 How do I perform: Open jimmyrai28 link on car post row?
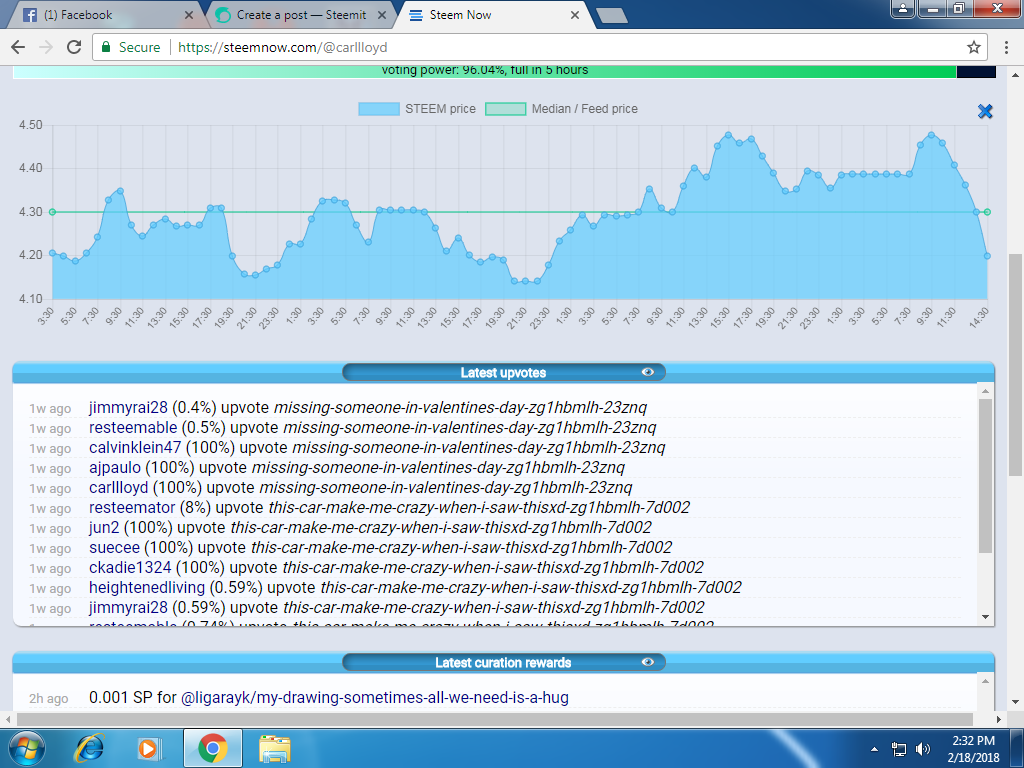tap(128, 607)
